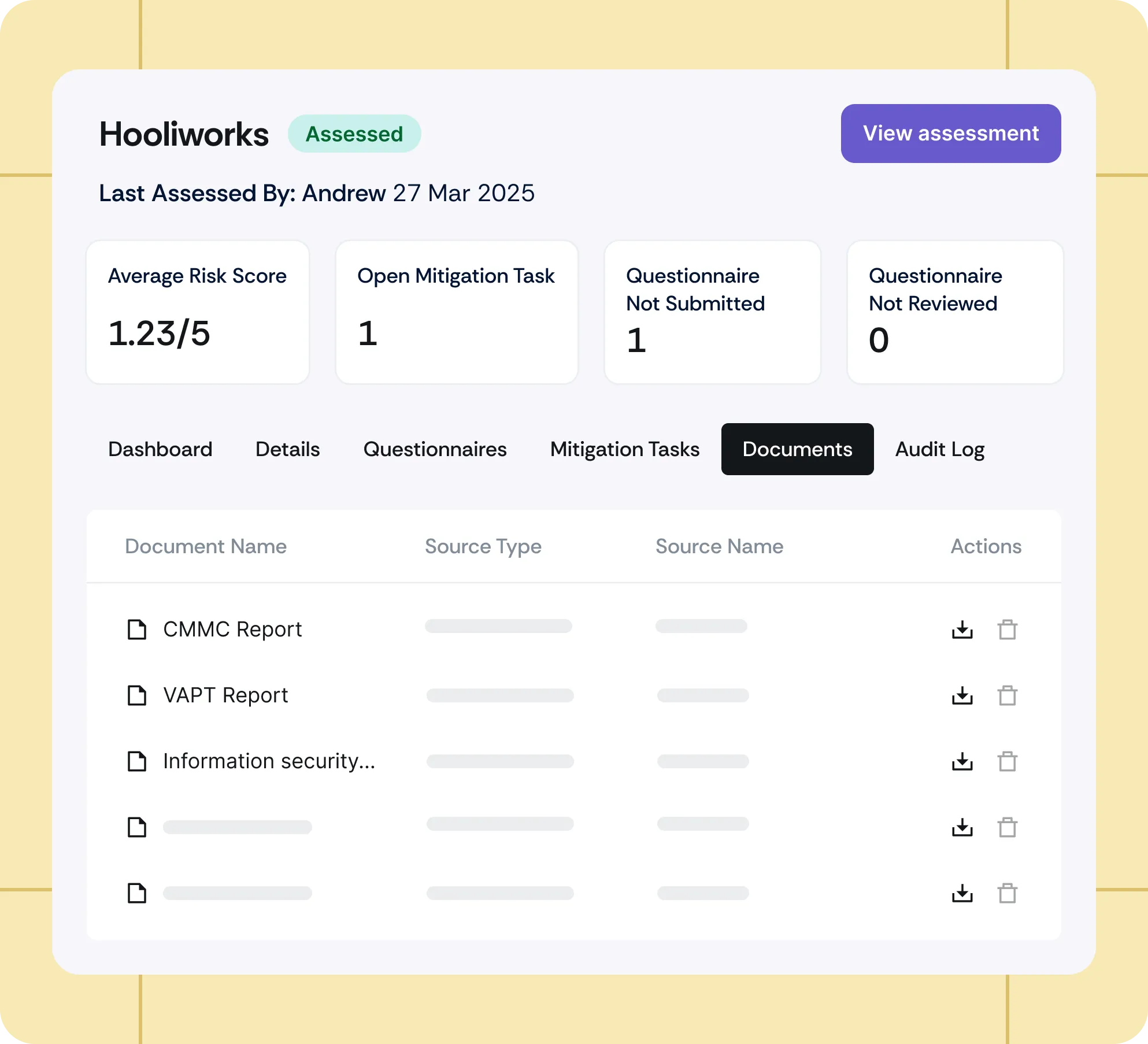Sort by Document Name column header
Screen dimensions: 1148x1044
click(206, 546)
